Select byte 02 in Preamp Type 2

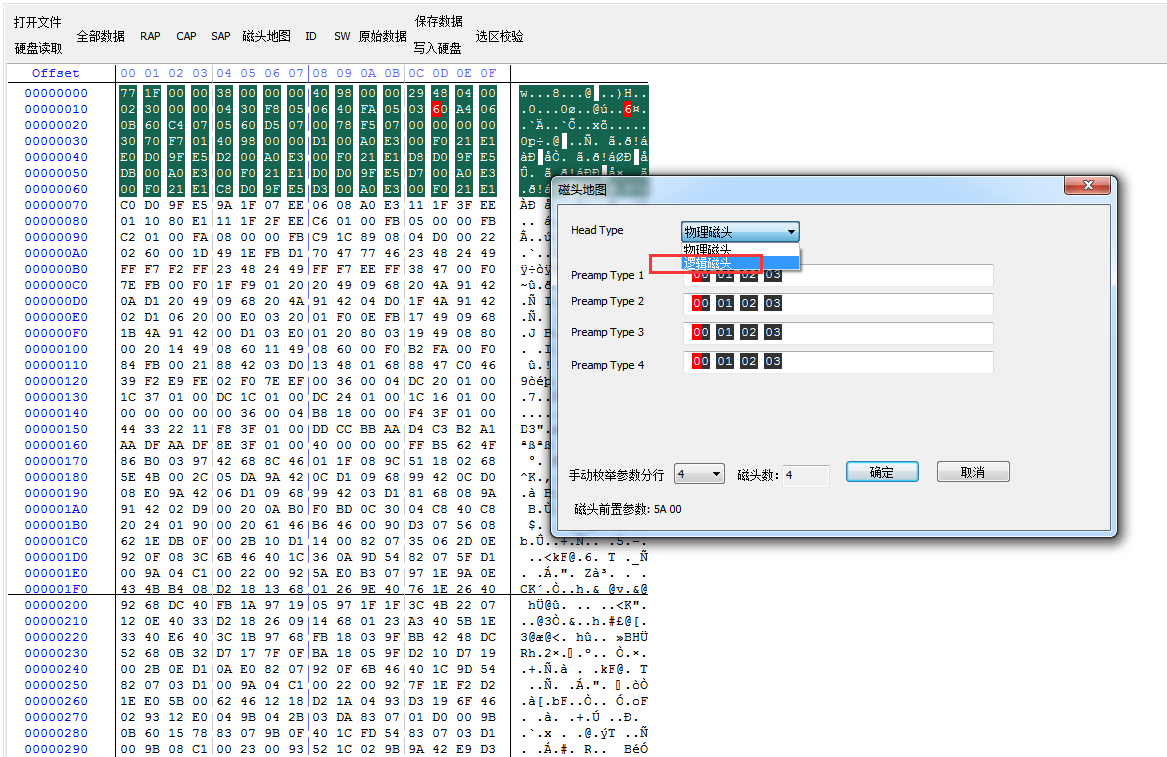click(x=749, y=303)
